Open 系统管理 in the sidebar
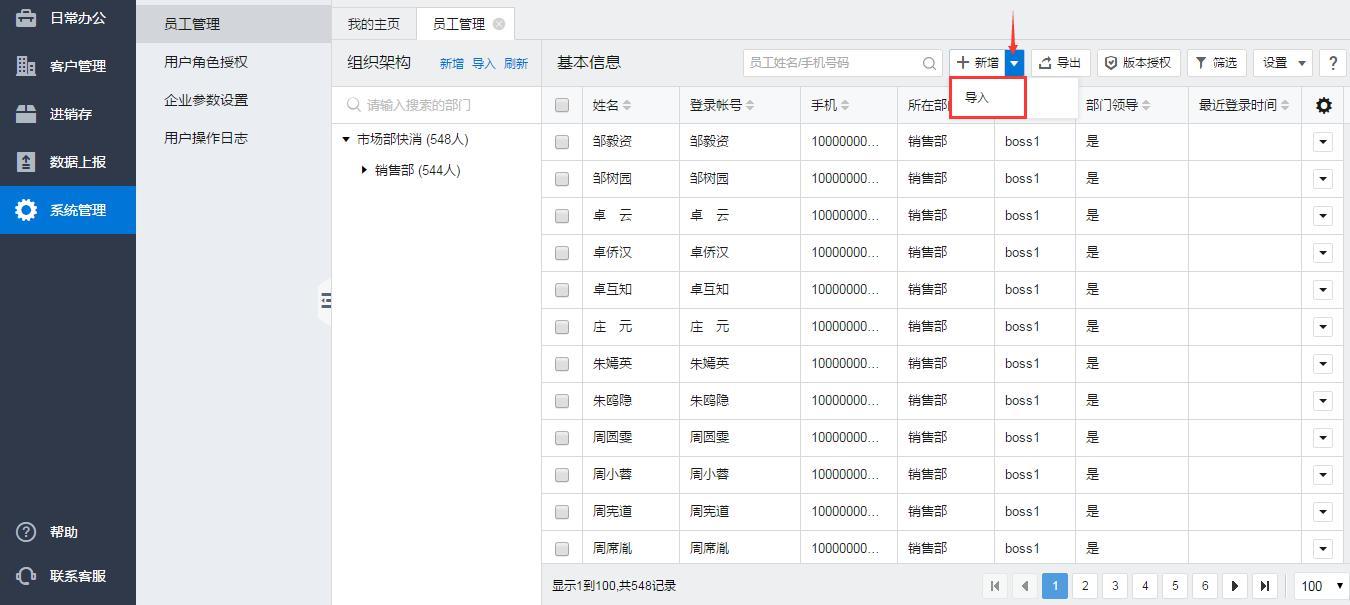Image resolution: width=1350 pixels, height=605 pixels. coord(68,210)
